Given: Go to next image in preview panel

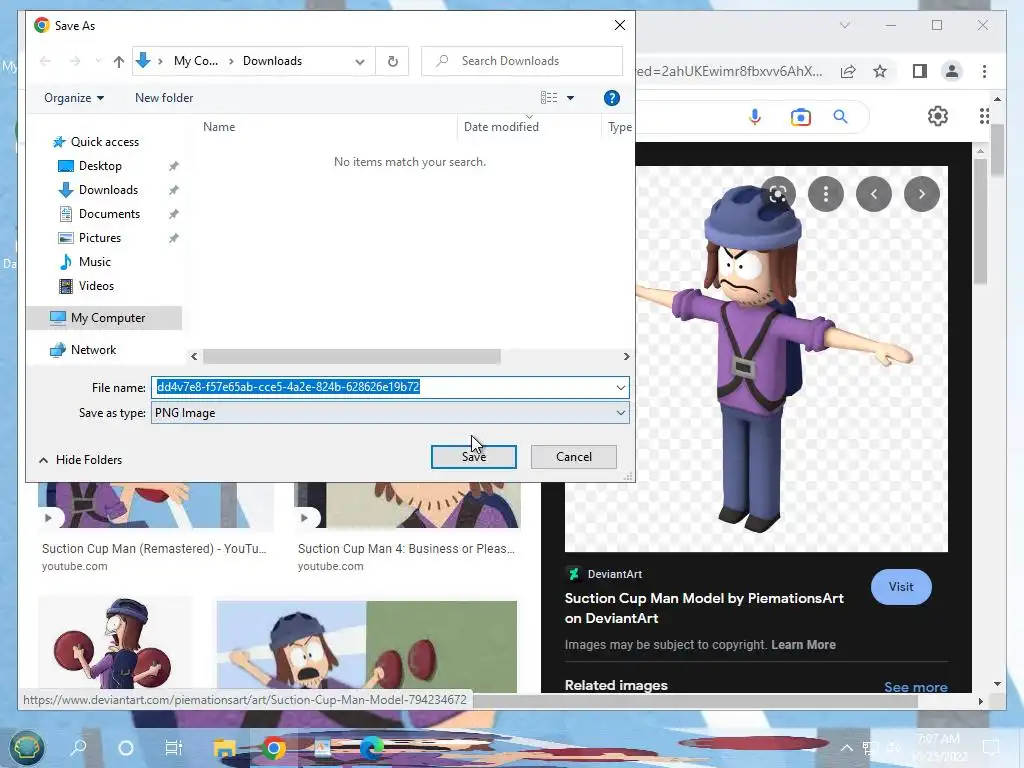Looking at the screenshot, I should point(921,194).
